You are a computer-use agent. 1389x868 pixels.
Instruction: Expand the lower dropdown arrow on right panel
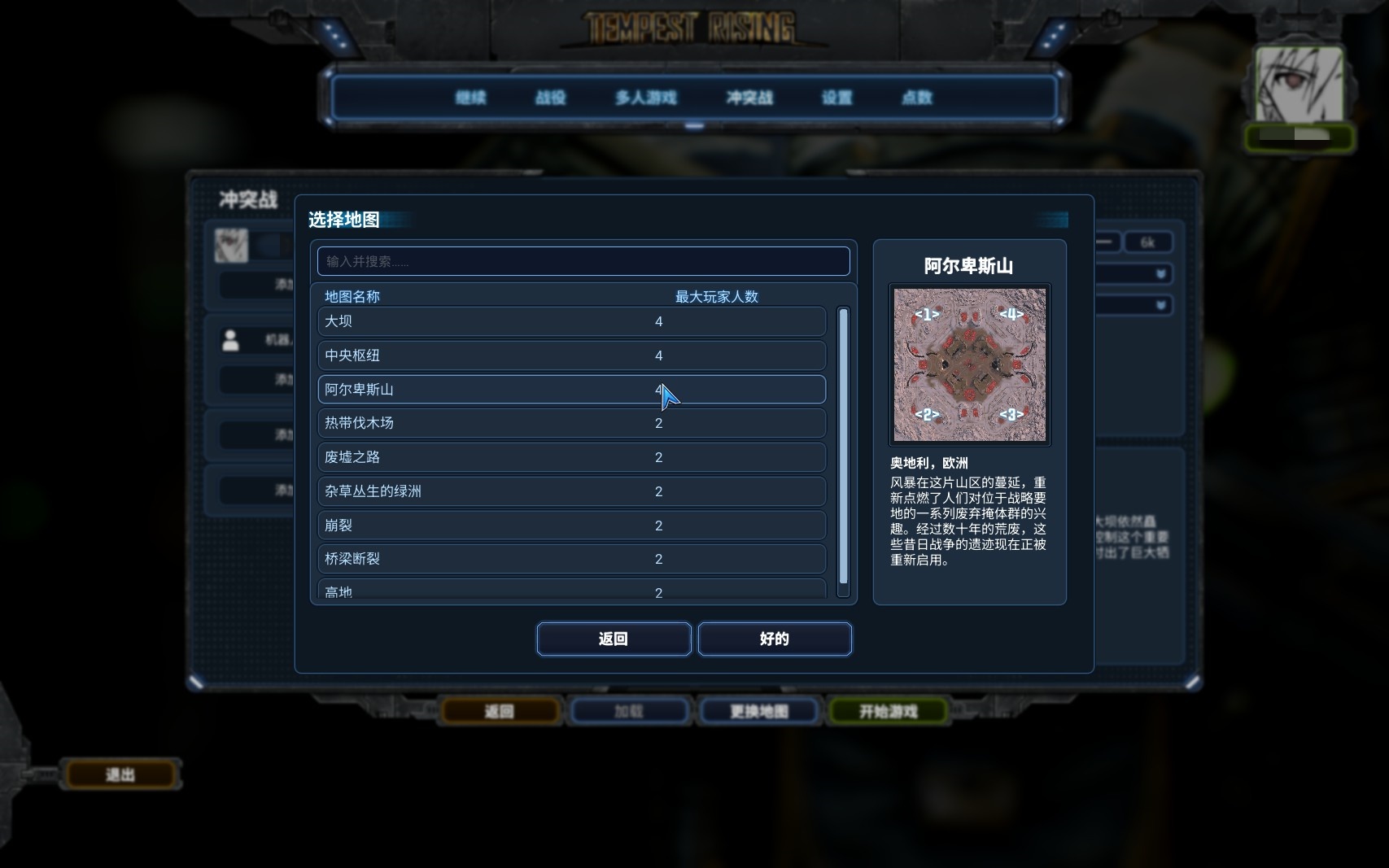(1161, 305)
